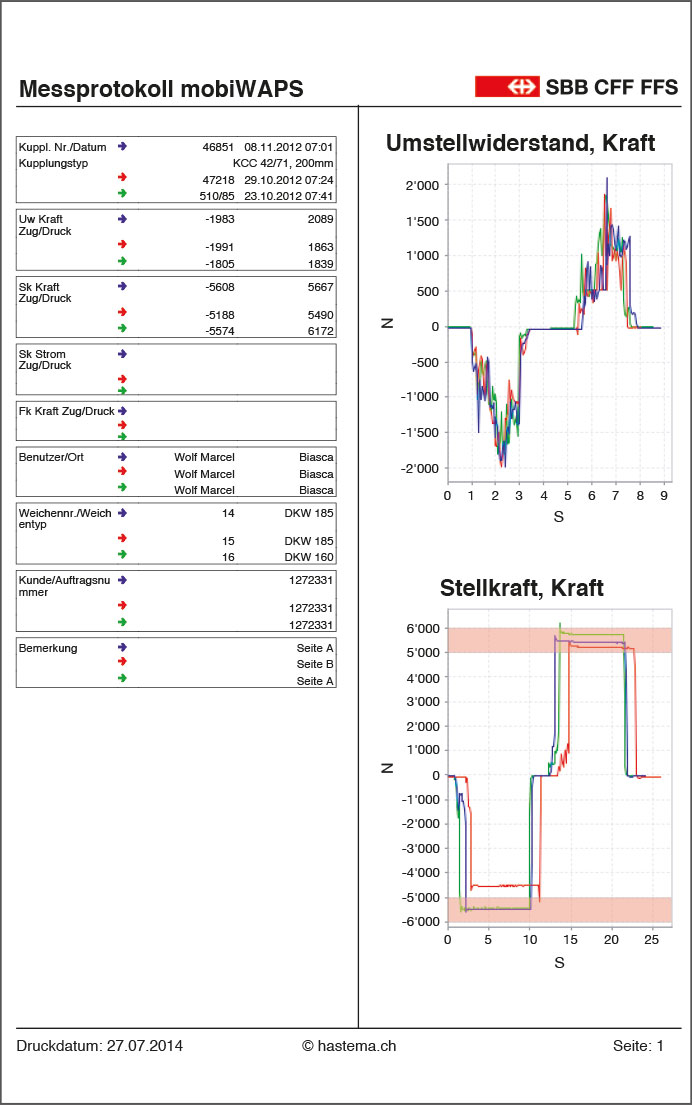Pick the blue arrow in Sk Strom Zug/Druck
692x1105 pixels.
[x=122, y=354]
